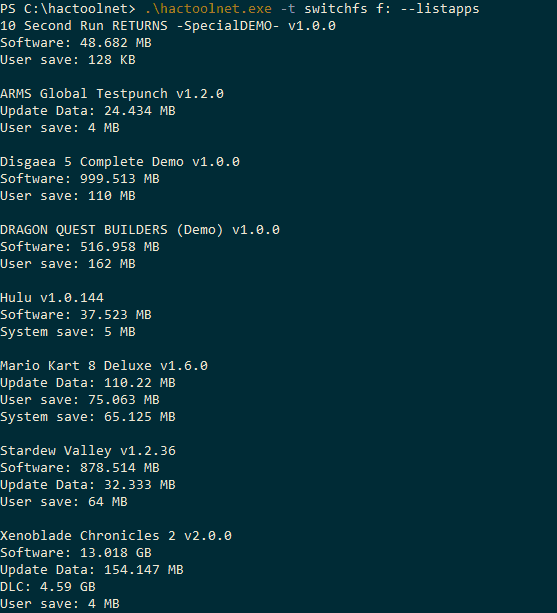
Task: Click the DLC: 4.59 GB line
Action: pos(48,587)
